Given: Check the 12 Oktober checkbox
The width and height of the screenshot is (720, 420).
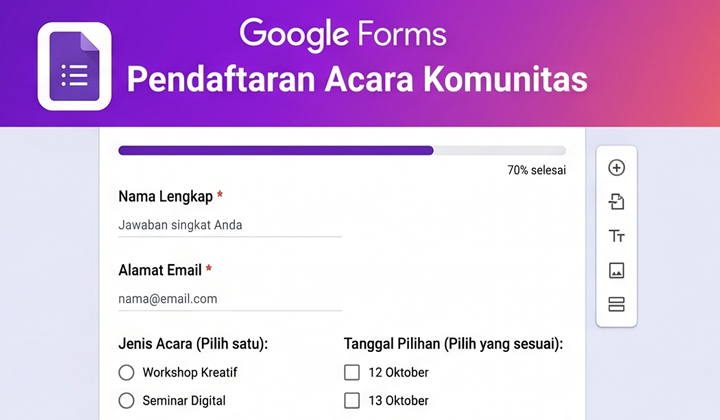Looking at the screenshot, I should 352,373.
